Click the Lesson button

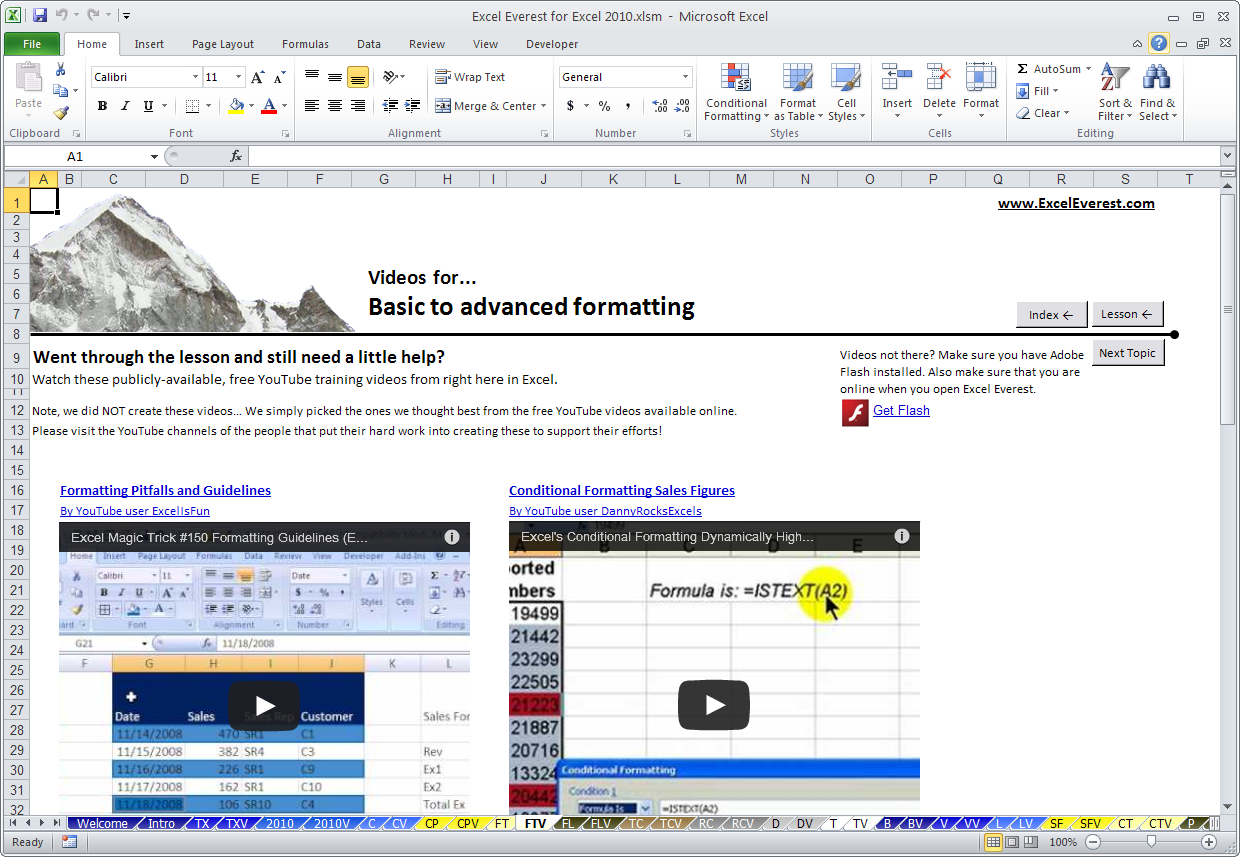pos(1127,314)
